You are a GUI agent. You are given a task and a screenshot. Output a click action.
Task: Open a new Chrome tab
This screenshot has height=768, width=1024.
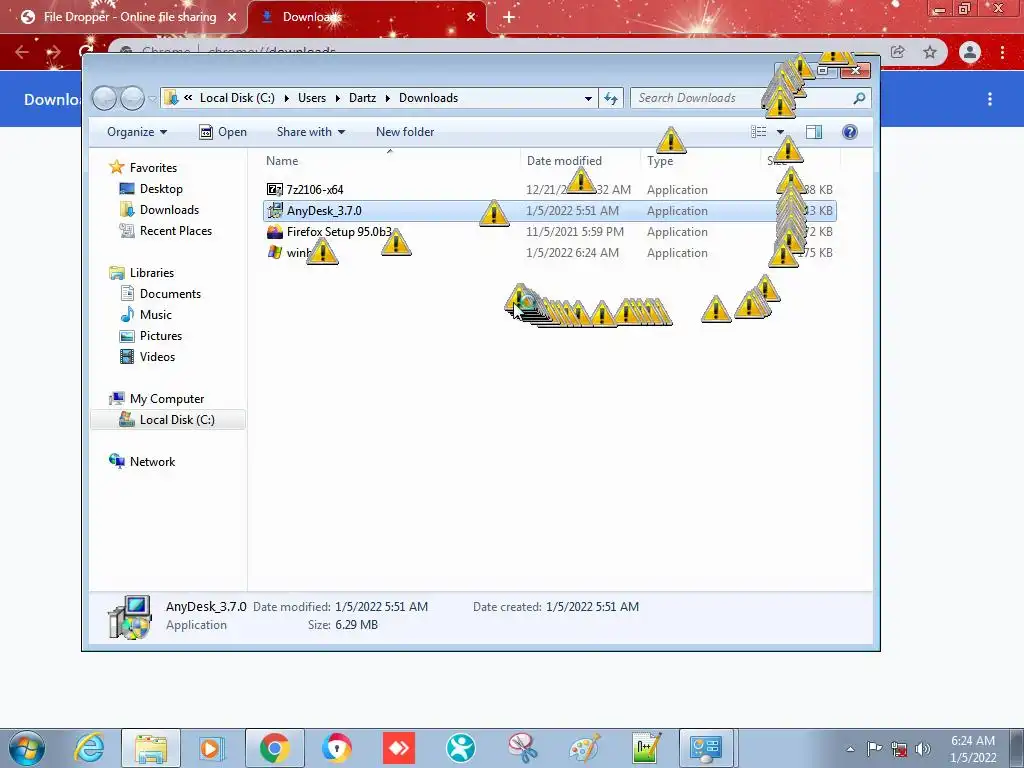tap(509, 17)
